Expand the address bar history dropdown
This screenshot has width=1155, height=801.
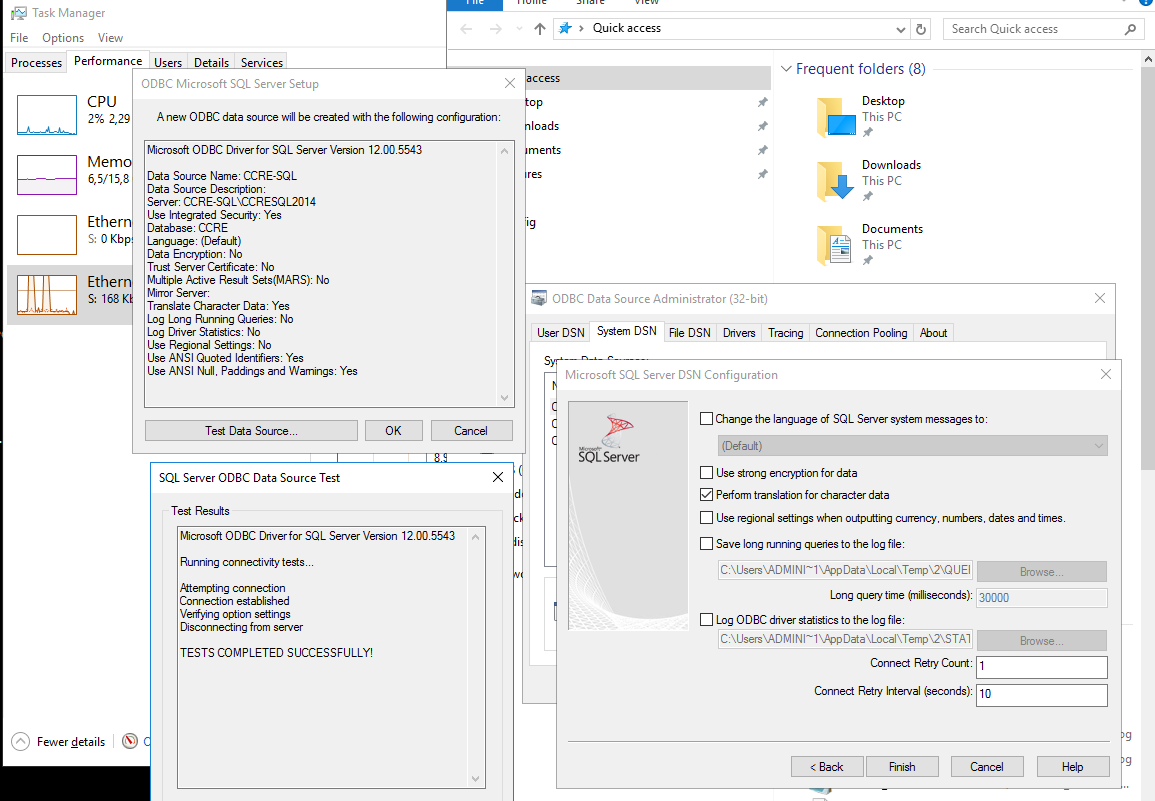900,29
